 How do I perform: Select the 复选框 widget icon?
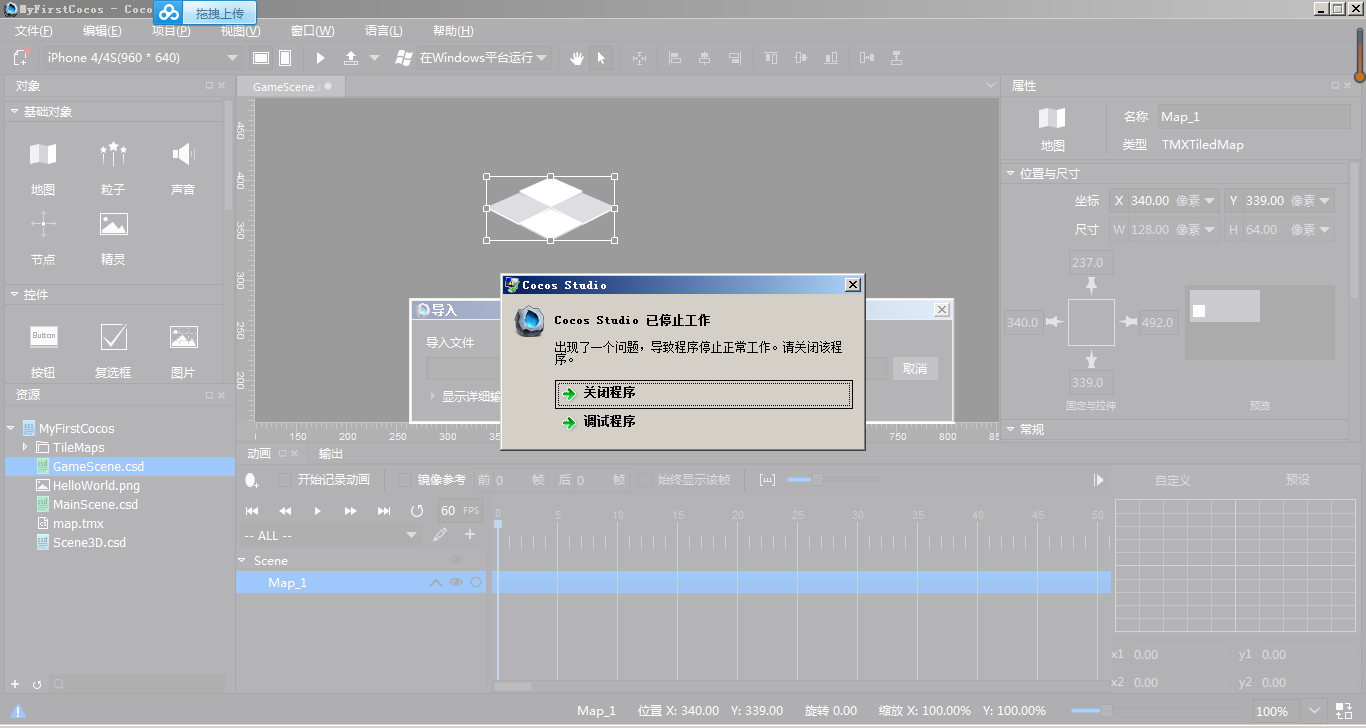[x=113, y=337]
